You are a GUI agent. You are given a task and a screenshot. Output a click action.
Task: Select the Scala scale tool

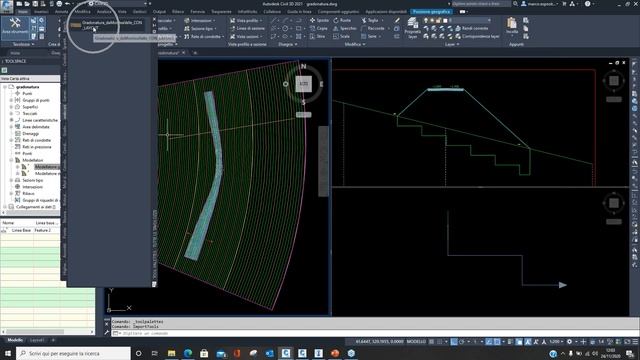click(x=341, y=37)
